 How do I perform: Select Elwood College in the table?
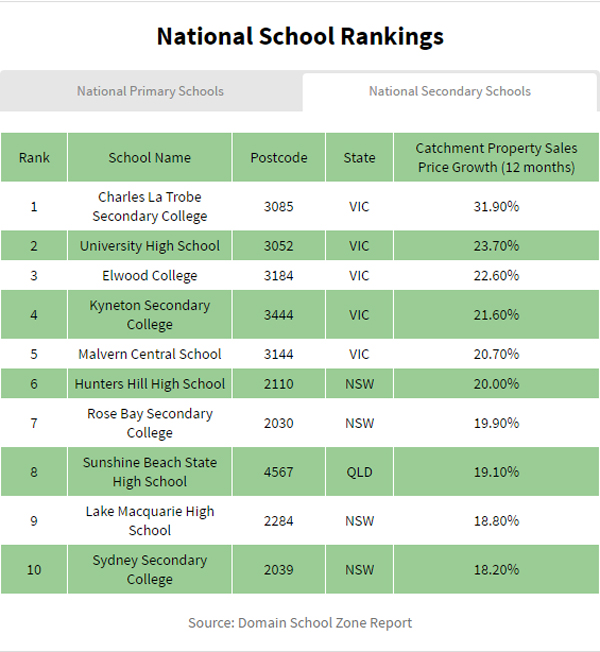tap(150, 276)
